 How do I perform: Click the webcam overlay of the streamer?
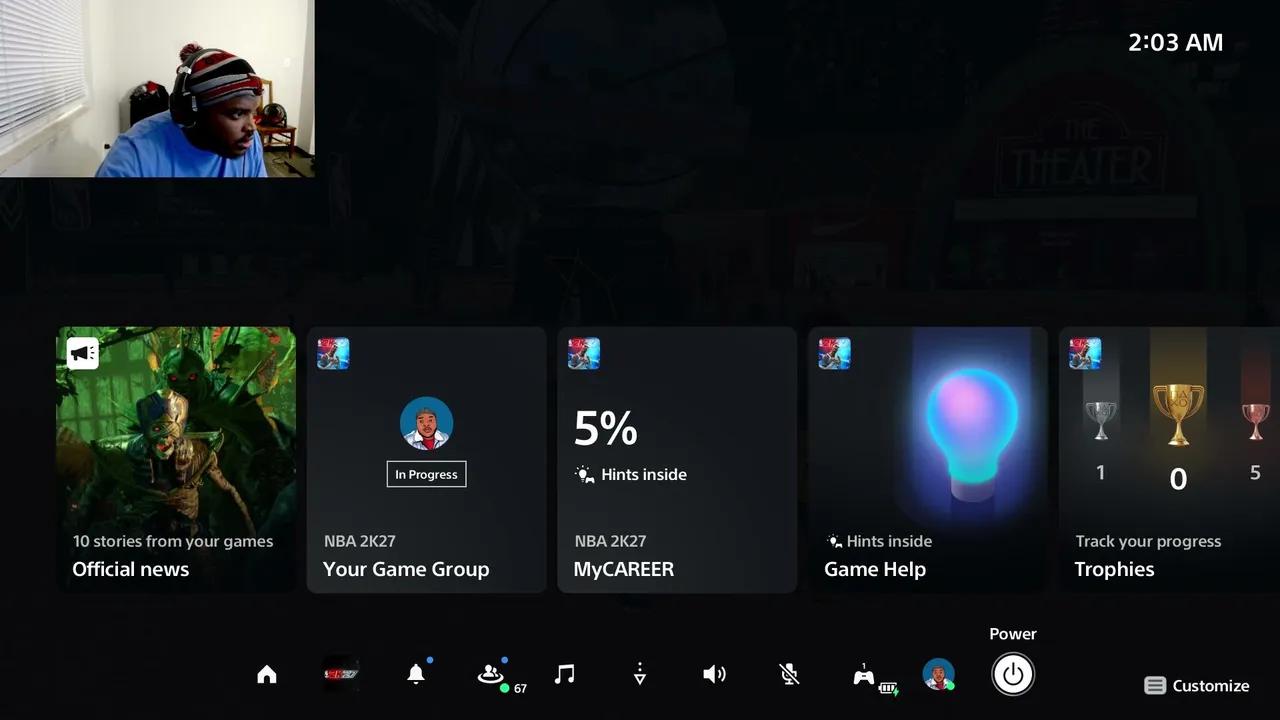157,88
